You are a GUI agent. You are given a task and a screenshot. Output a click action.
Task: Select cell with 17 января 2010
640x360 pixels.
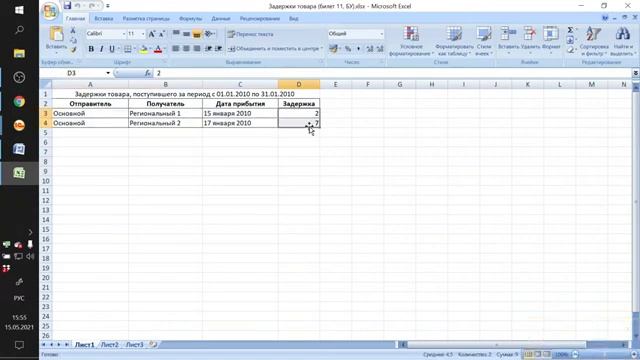click(240, 123)
